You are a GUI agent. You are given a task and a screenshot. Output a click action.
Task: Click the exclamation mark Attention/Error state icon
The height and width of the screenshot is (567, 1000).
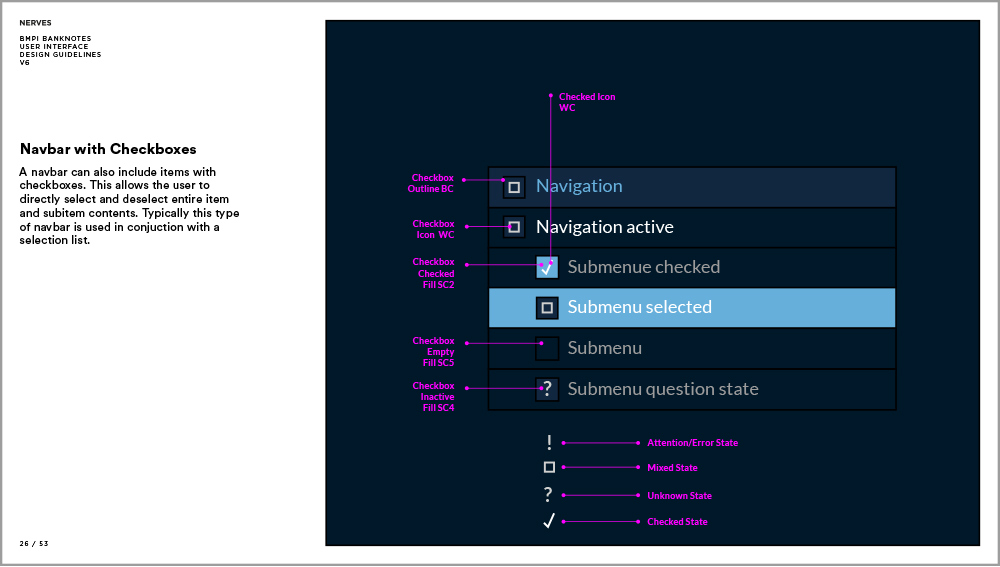click(x=549, y=442)
